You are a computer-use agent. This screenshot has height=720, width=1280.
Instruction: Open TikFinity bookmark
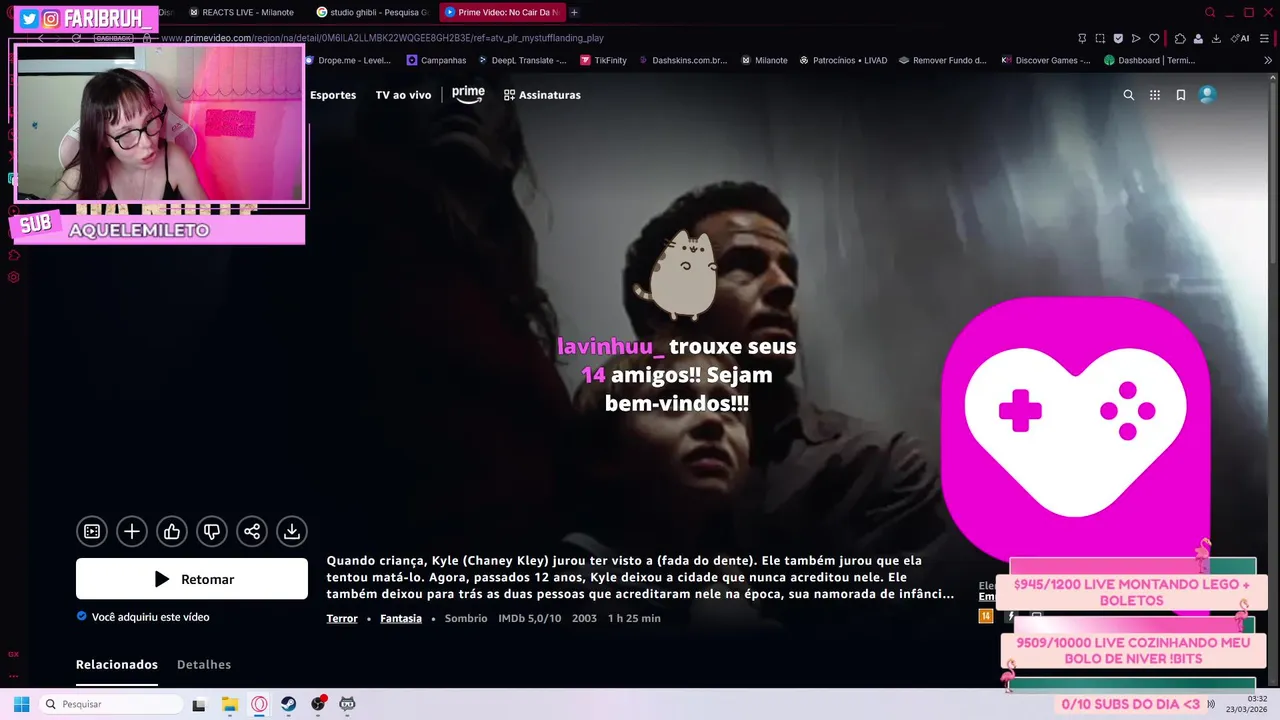pos(603,60)
